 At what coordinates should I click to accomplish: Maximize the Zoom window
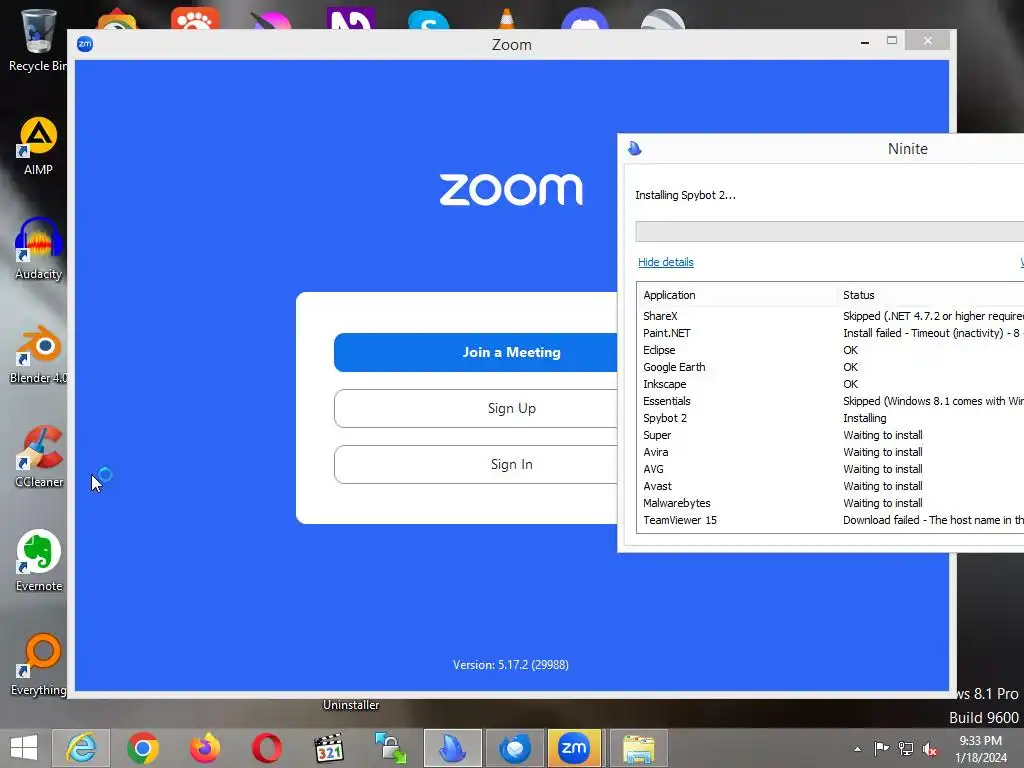891,41
